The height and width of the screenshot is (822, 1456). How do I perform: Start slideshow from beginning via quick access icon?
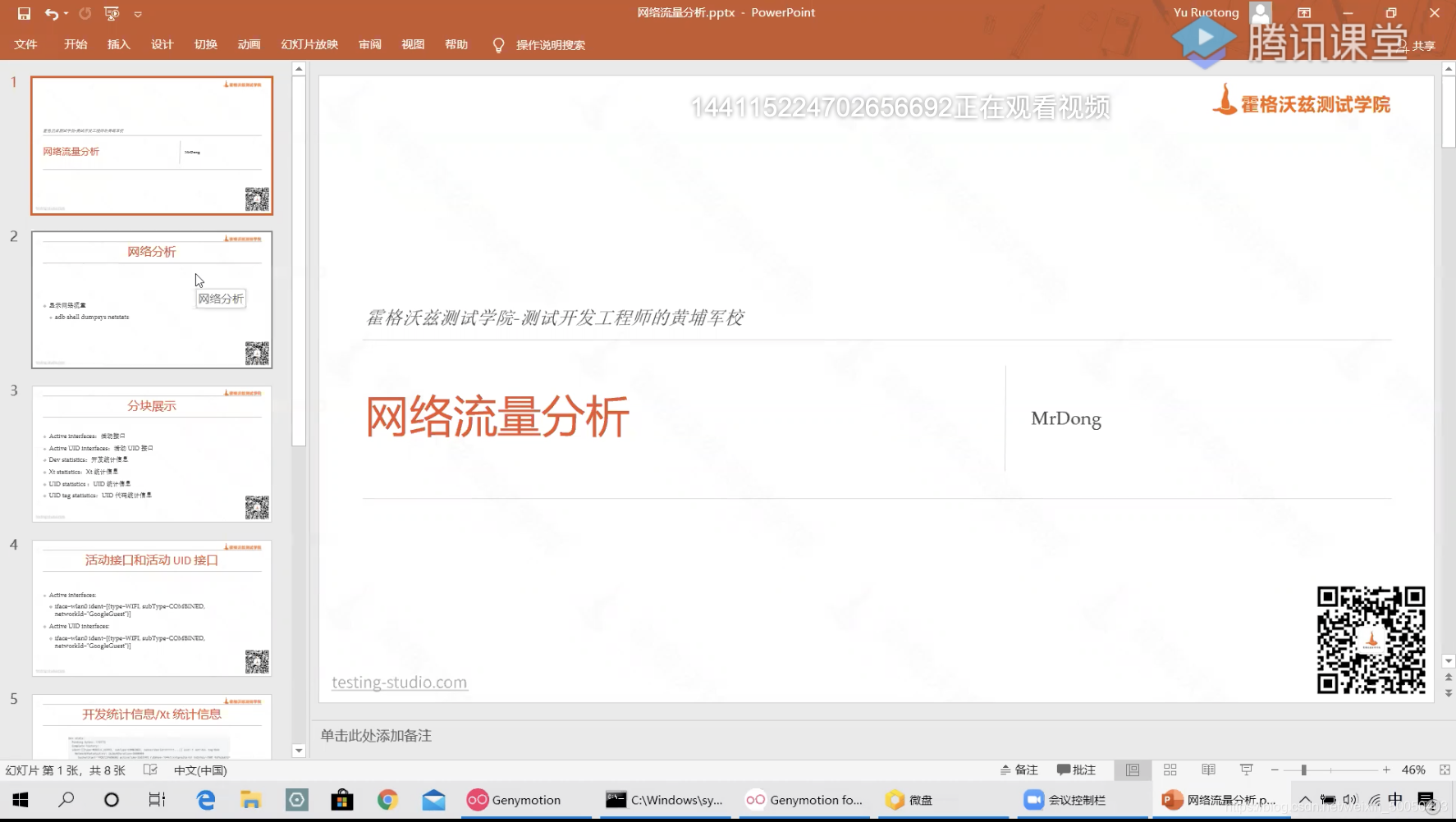tap(111, 12)
